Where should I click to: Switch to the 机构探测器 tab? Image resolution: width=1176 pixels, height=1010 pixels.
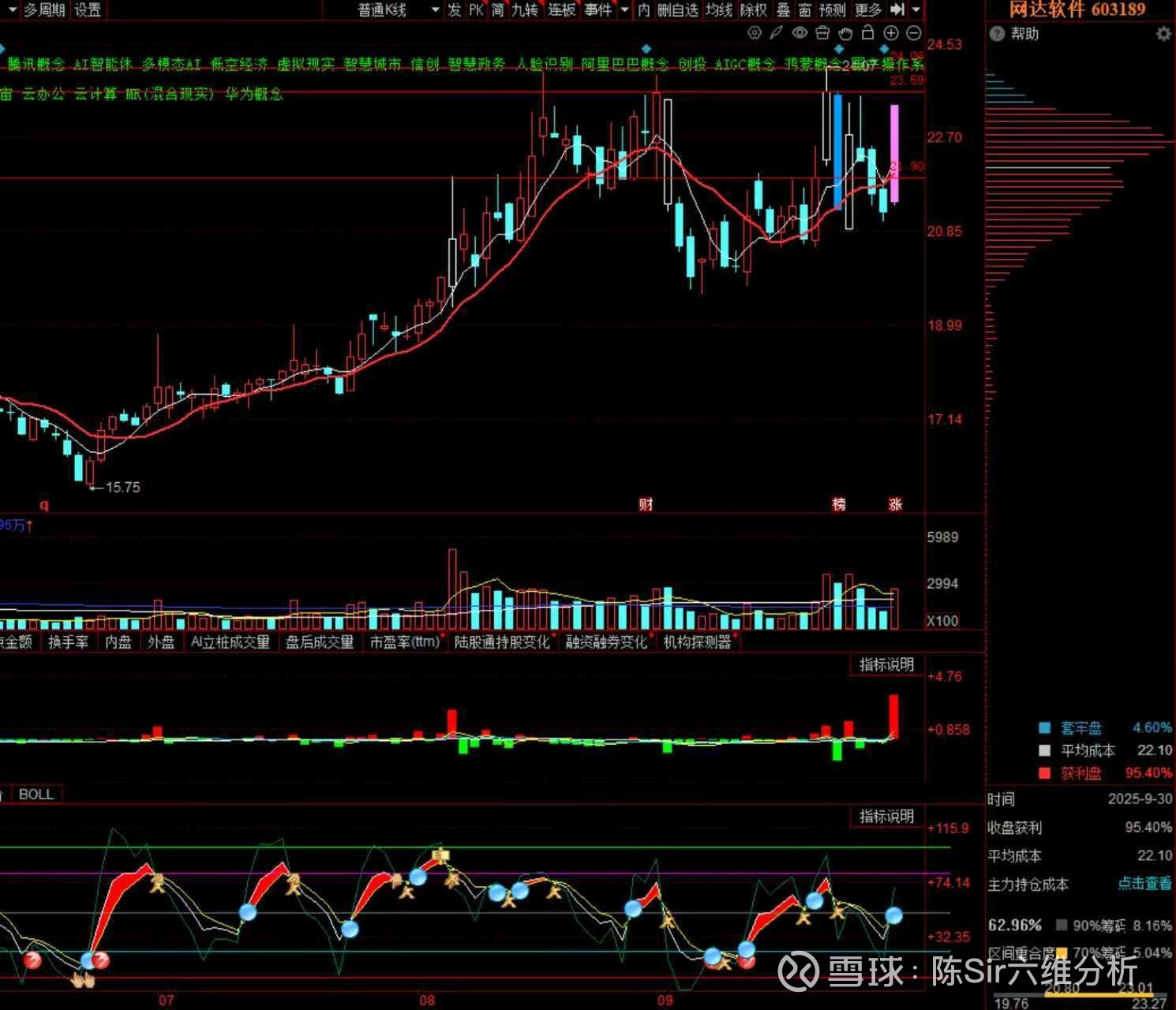697,642
